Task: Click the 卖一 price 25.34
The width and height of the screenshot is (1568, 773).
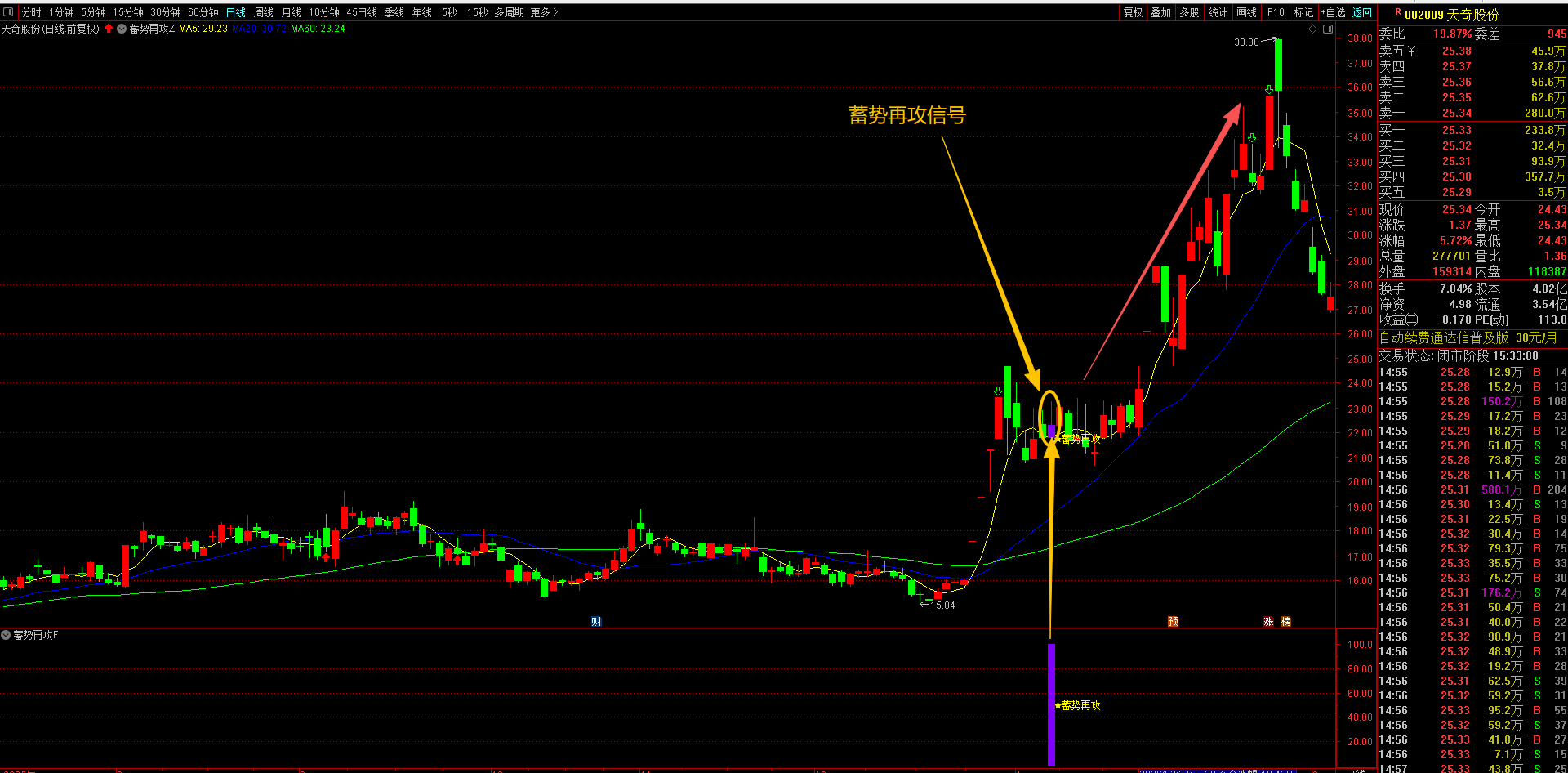Action: [1457, 113]
